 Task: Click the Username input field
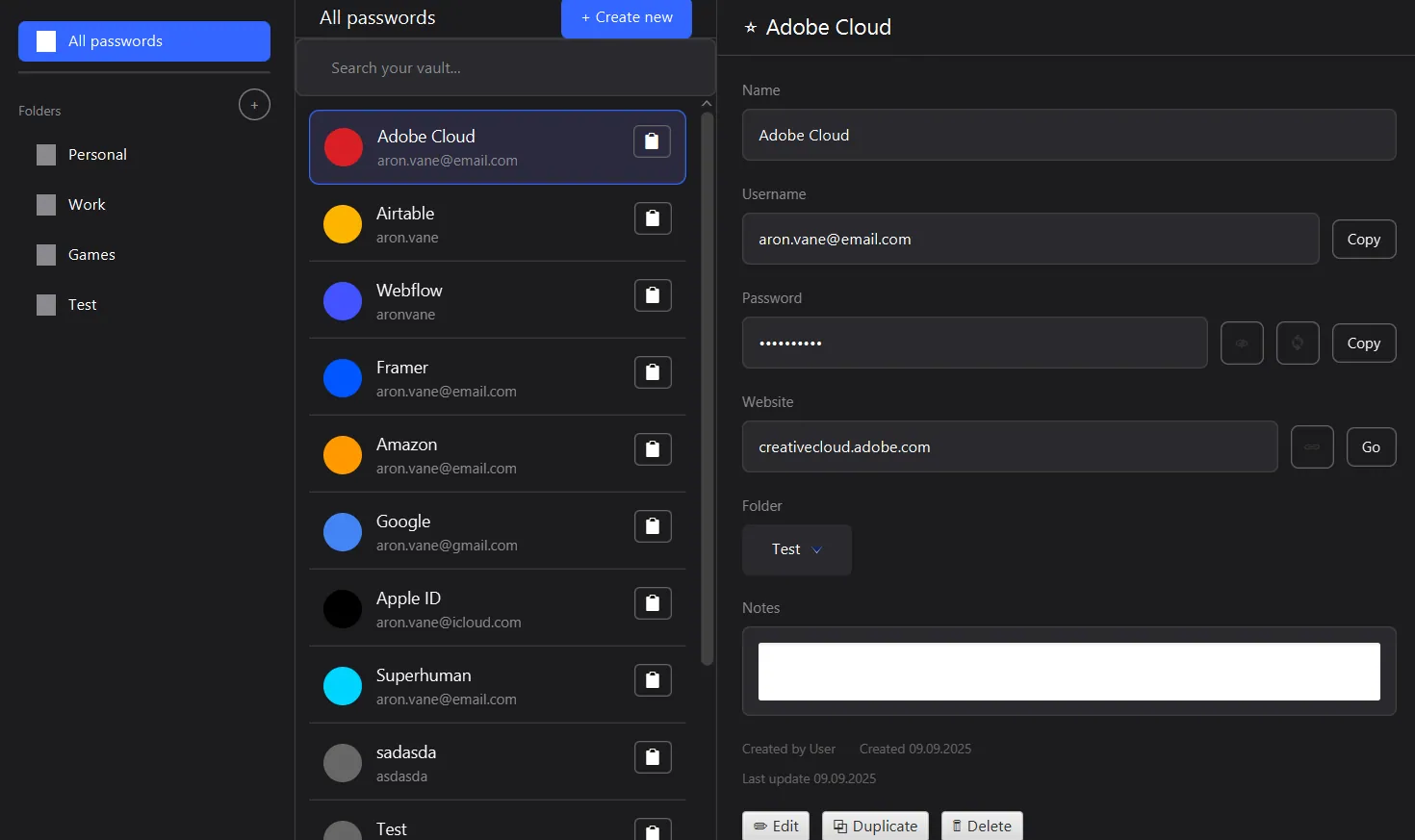[1030, 239]
